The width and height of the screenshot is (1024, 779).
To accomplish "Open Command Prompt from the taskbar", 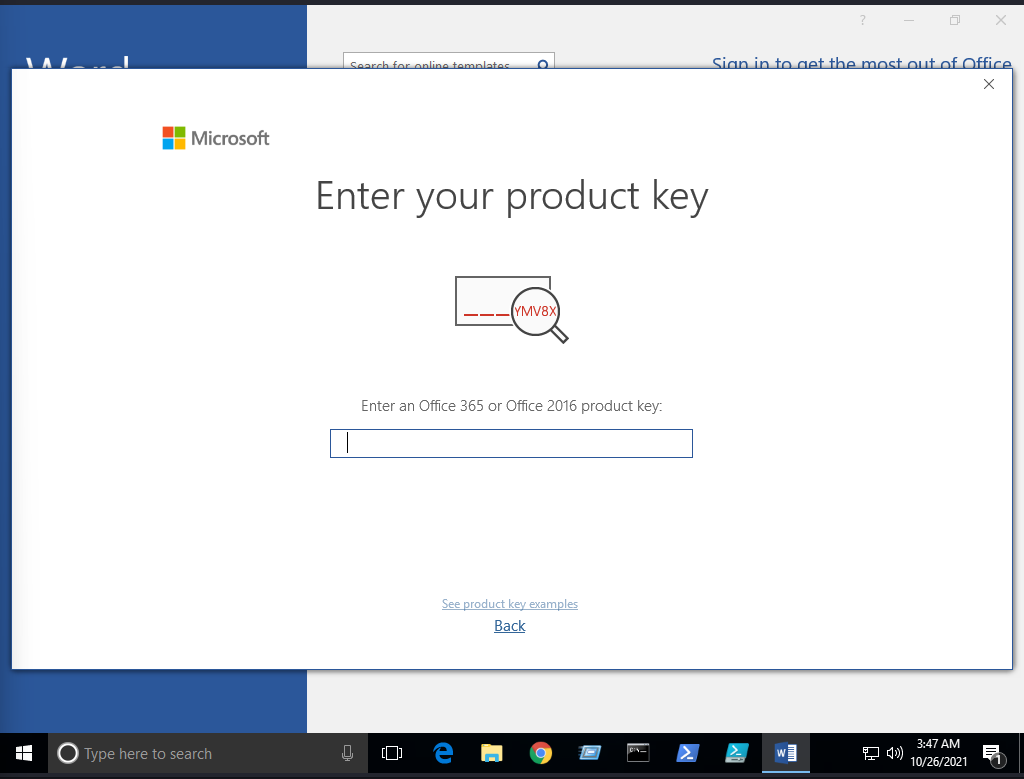I will [x=638, y=754].
